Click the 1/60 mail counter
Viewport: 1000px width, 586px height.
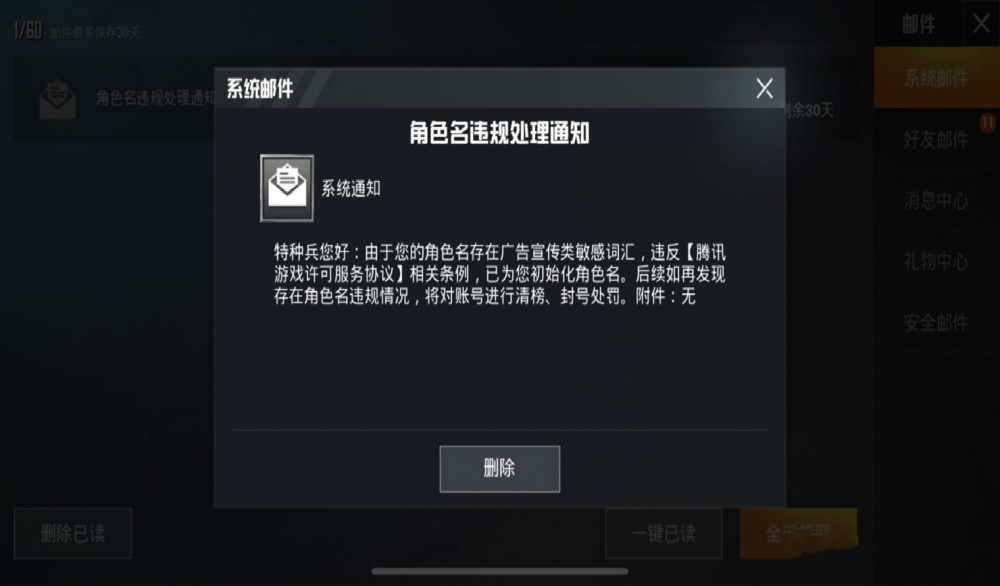(x=27, y=30)
